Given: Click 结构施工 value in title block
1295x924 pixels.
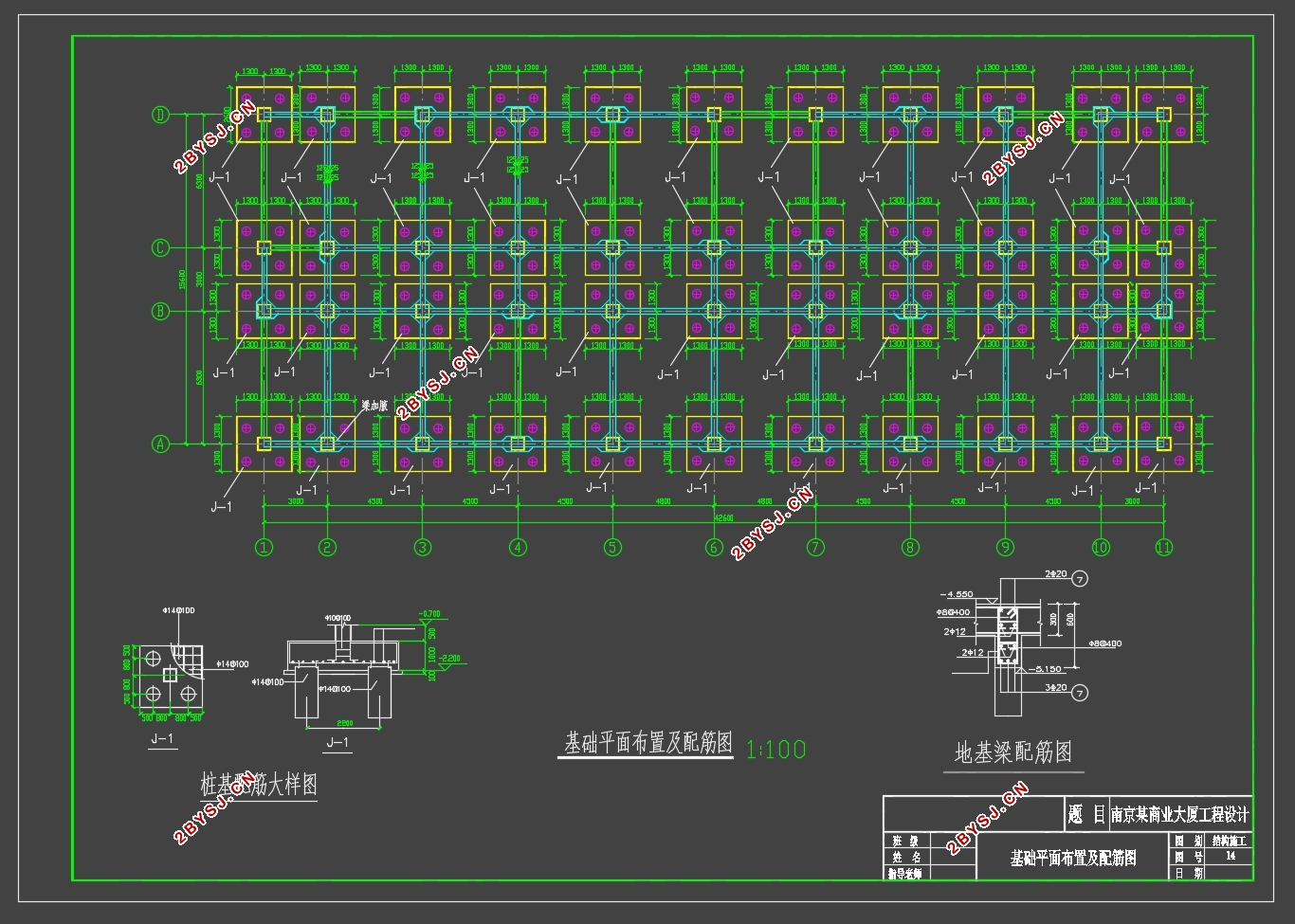Looking at the screenshot, I should pyautogui.click(x=1231, y=841).
